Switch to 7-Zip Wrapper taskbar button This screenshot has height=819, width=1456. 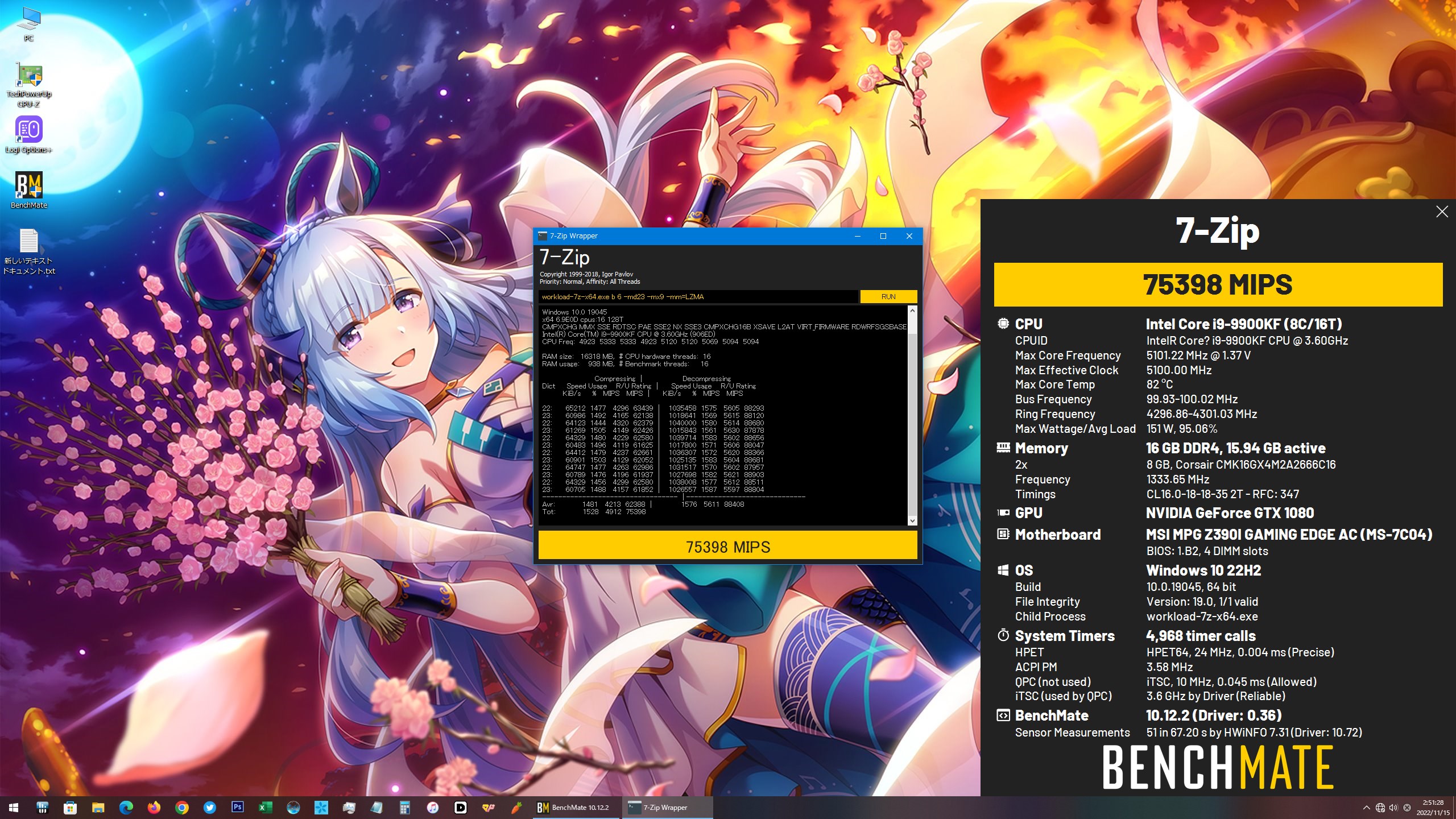668,808
